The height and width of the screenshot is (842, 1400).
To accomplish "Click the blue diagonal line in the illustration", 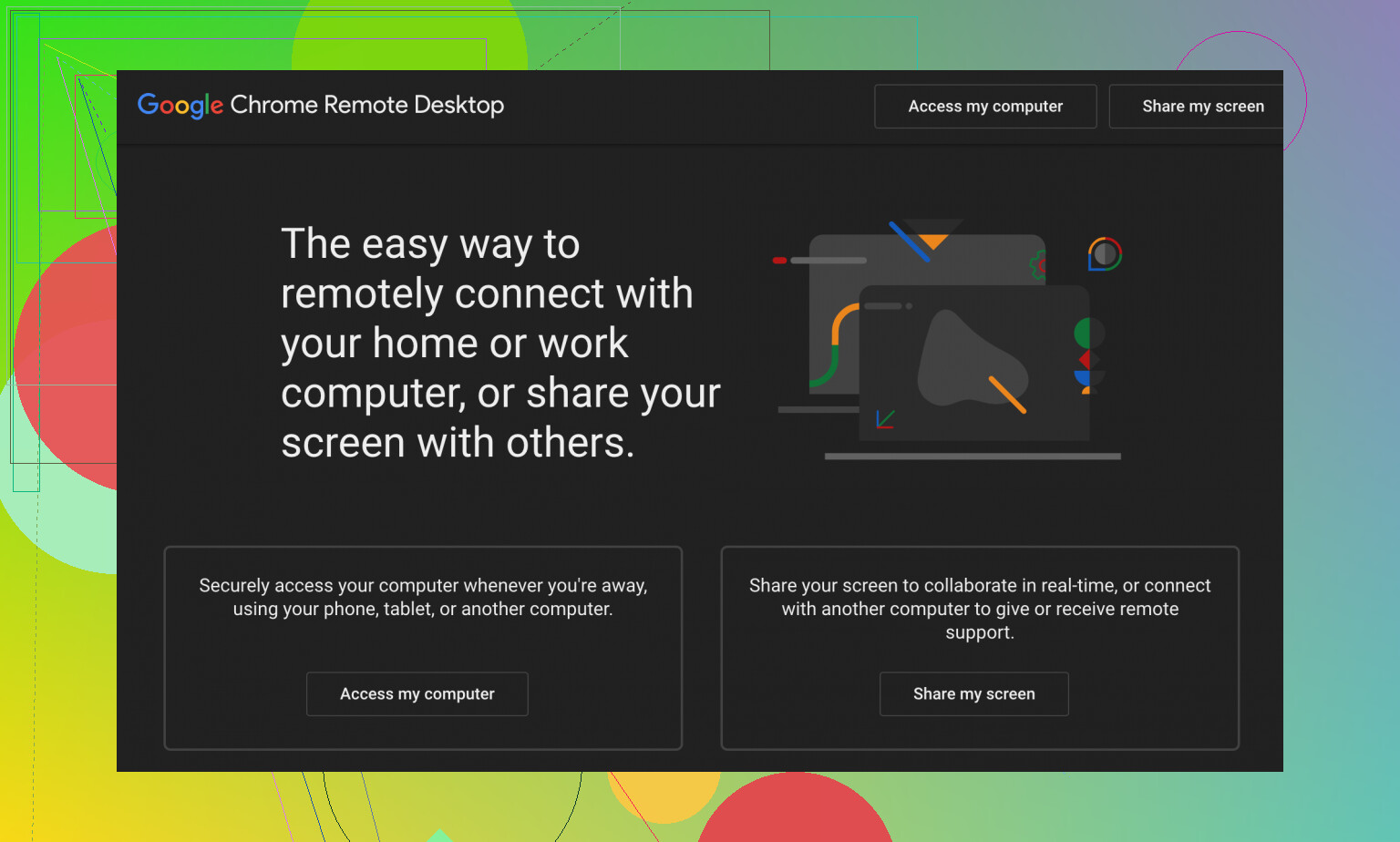I will pos(909,241).
